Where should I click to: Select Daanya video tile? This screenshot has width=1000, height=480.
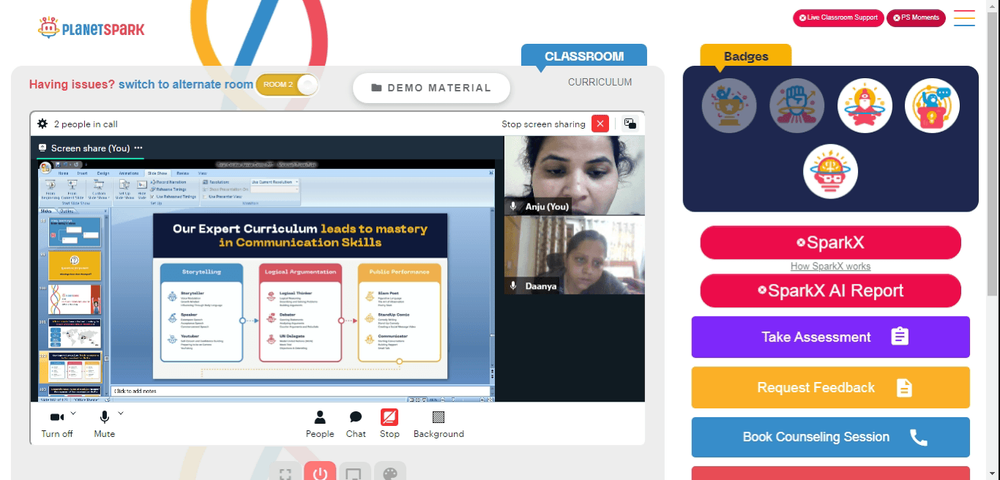(x=575, y=255)
